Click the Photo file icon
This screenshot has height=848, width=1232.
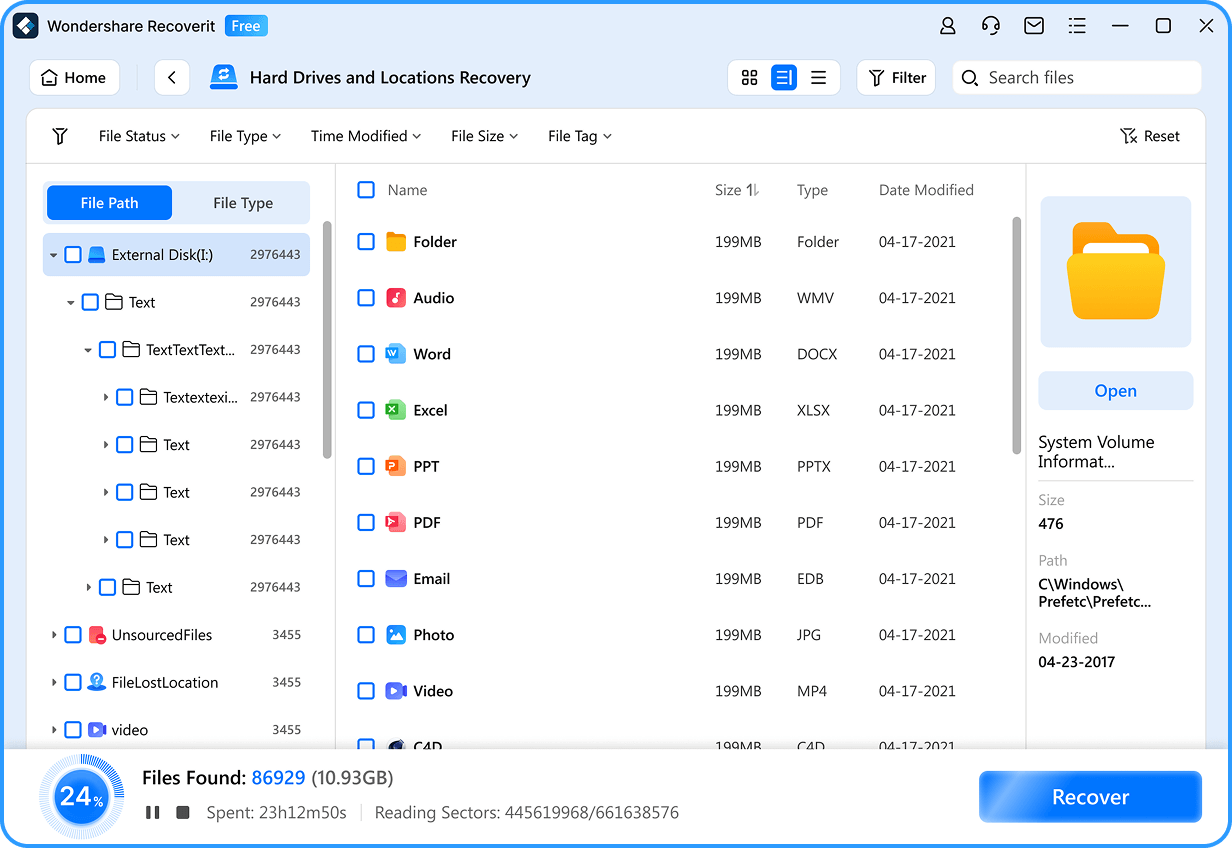click(396, 635)
